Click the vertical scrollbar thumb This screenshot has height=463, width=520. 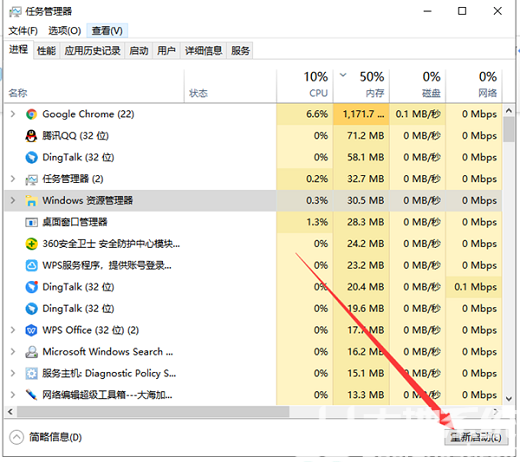tap(509, 129)
